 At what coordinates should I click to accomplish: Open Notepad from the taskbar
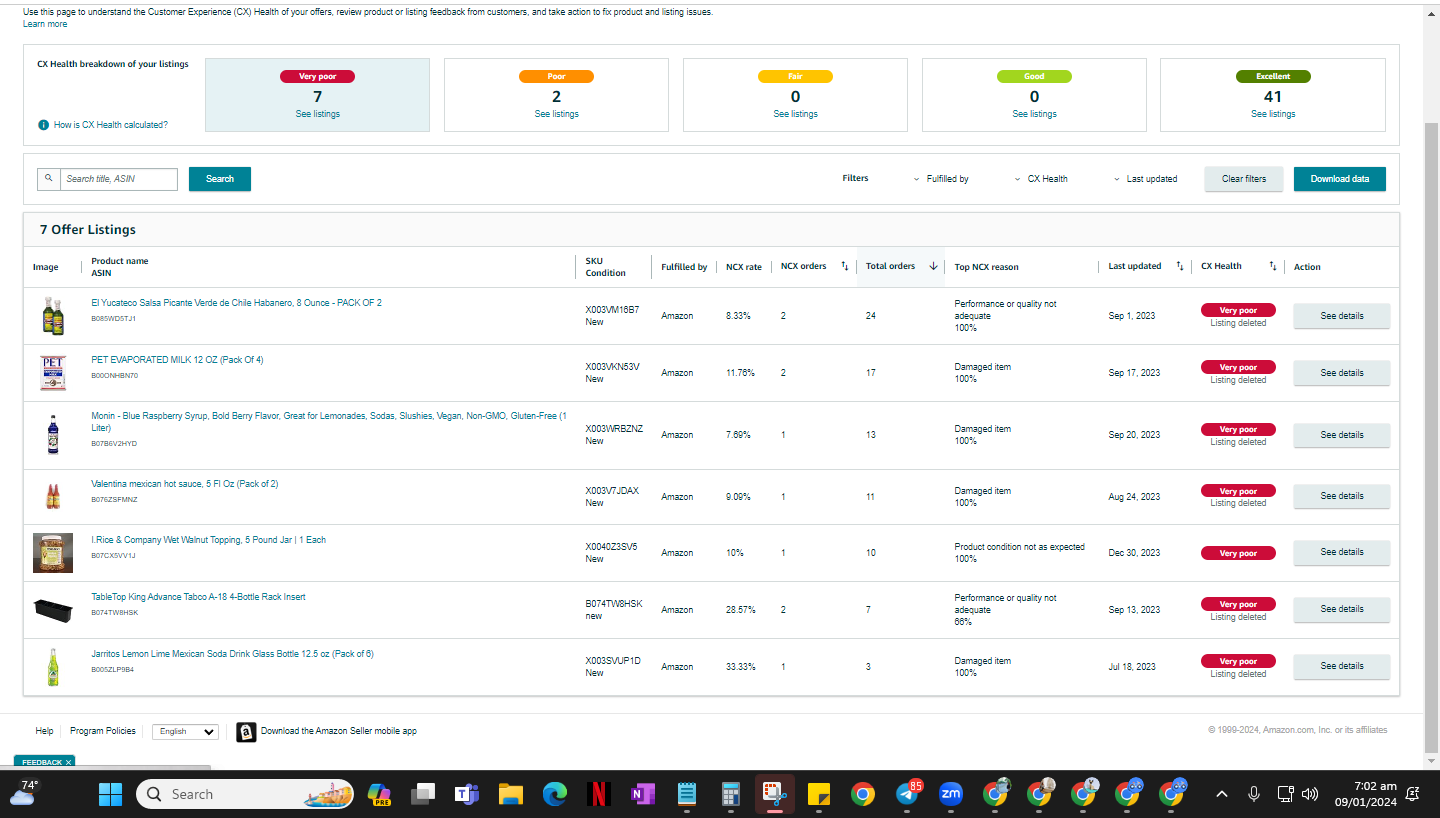(x=686, y=794)
